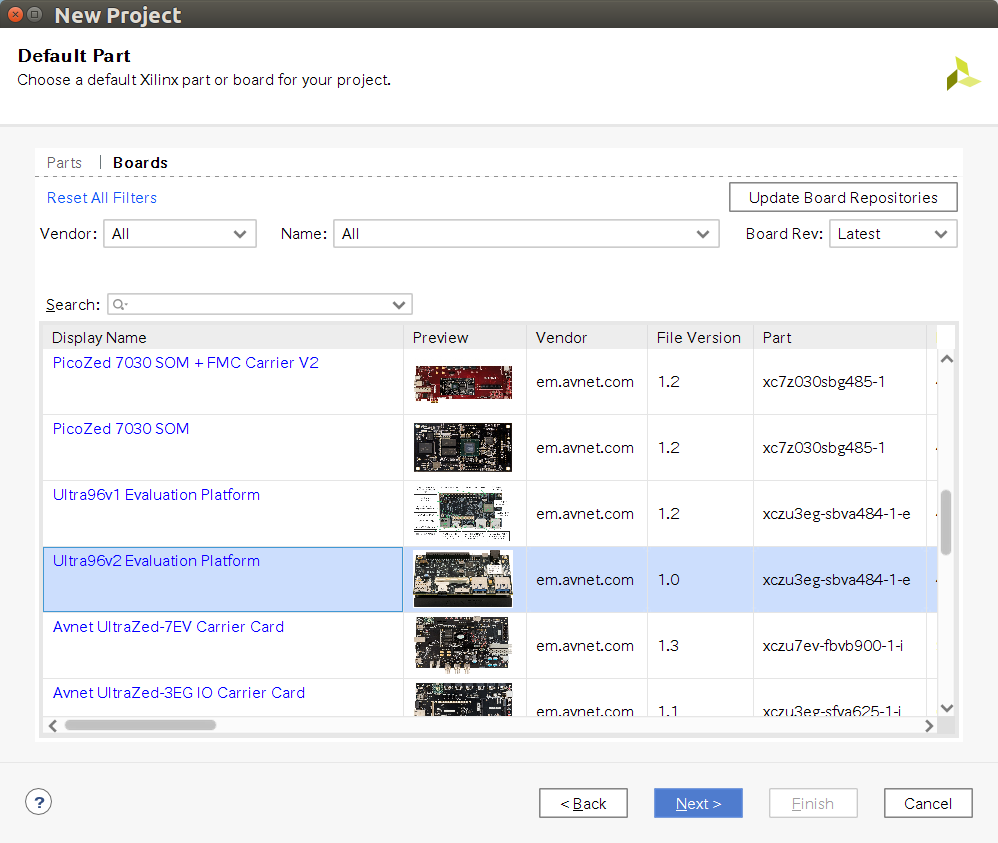Click Ultra96v1 board preview thumbnail
The image size is (998, 843).
point(462,513)
